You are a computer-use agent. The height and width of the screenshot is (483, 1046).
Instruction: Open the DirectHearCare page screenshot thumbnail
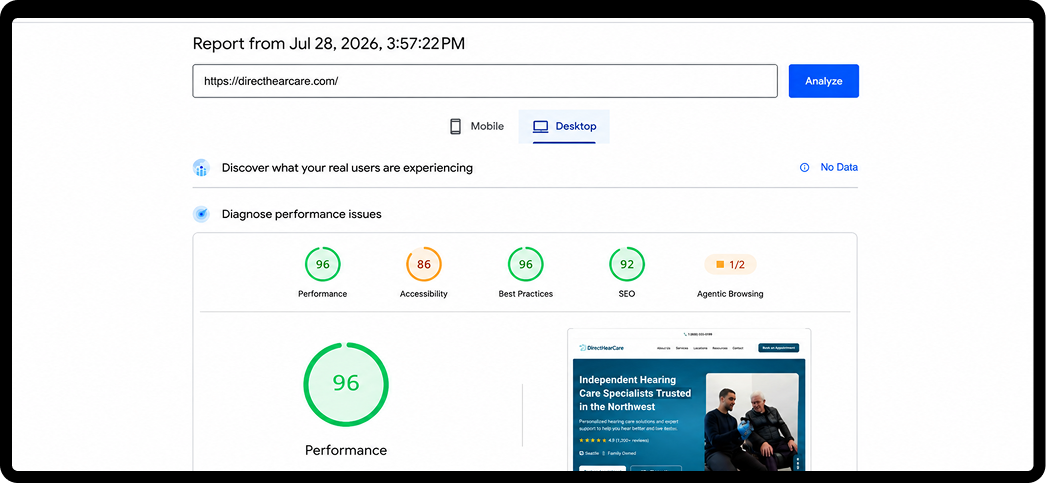pos(689,400)
